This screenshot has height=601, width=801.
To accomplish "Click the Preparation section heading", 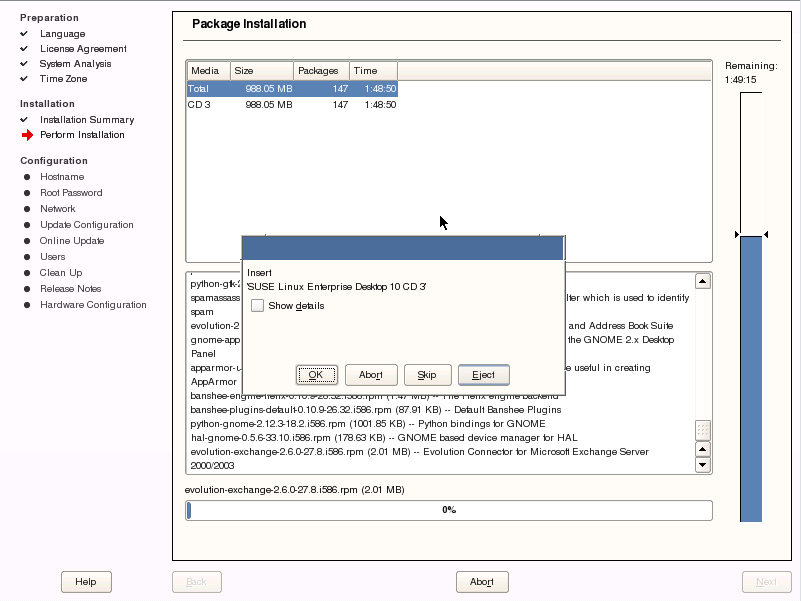I will coord(50,18).
